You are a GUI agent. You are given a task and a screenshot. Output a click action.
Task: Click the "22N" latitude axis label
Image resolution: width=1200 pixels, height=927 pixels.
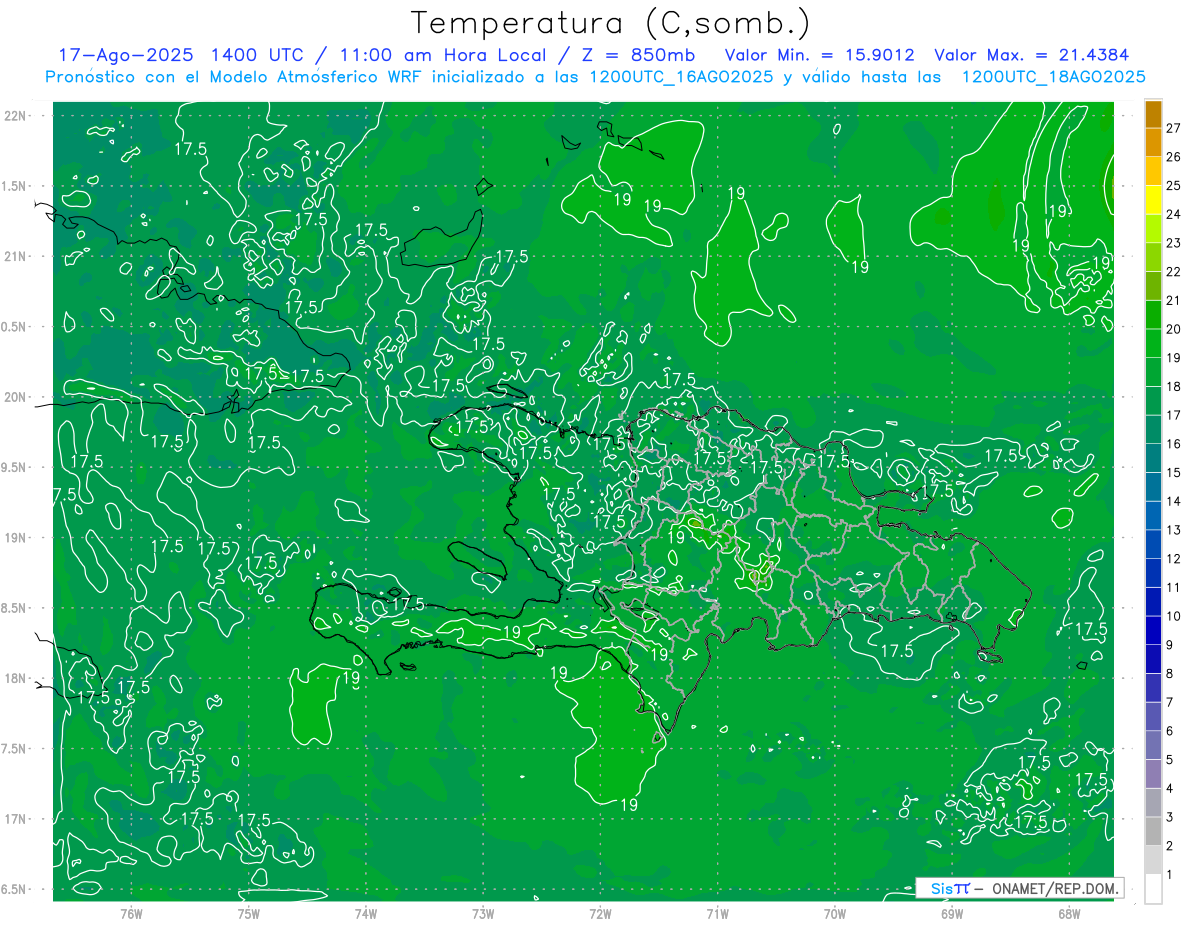[16, 115]
